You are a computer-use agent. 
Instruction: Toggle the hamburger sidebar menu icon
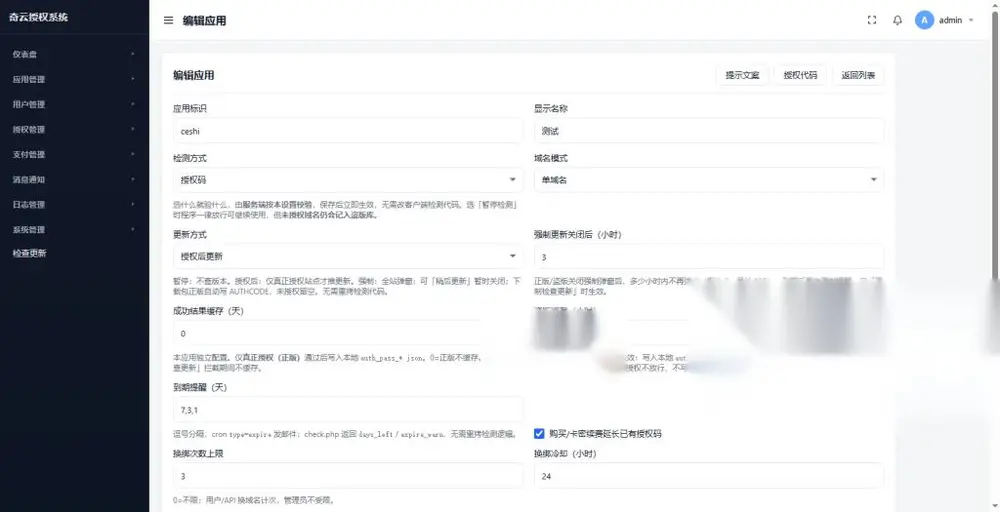(x=168, y=20)
